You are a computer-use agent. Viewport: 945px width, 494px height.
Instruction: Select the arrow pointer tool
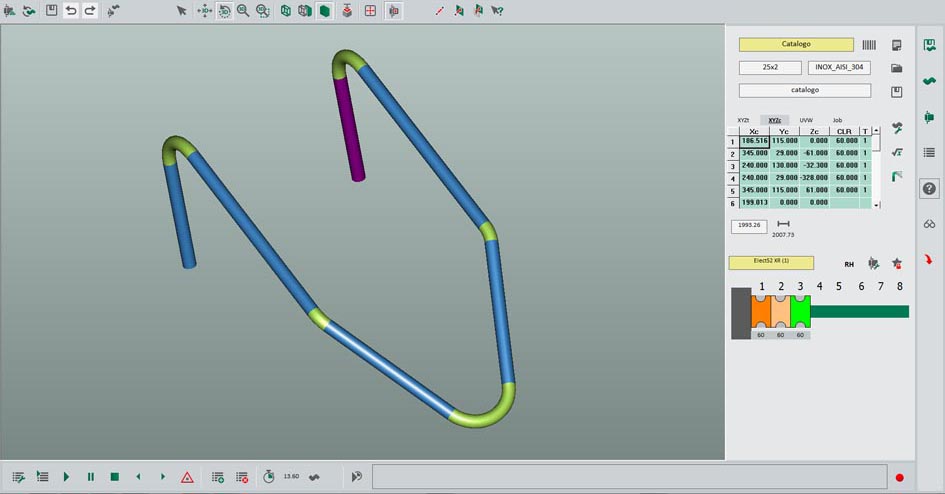pos(181,11)
